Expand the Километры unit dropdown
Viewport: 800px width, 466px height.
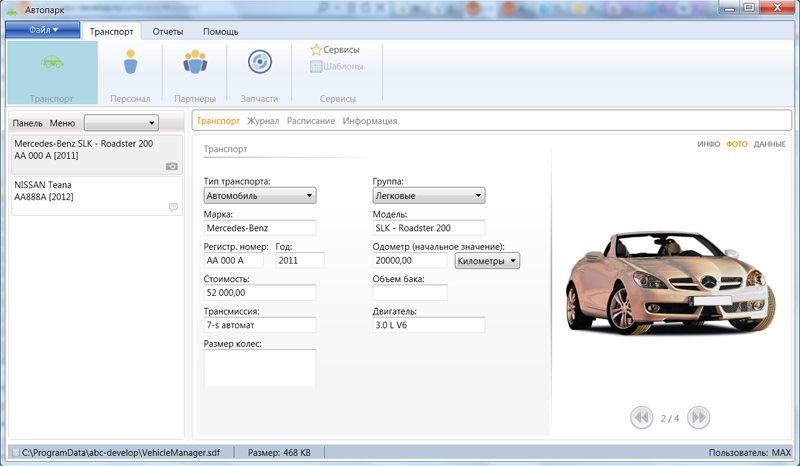[487, 261]
